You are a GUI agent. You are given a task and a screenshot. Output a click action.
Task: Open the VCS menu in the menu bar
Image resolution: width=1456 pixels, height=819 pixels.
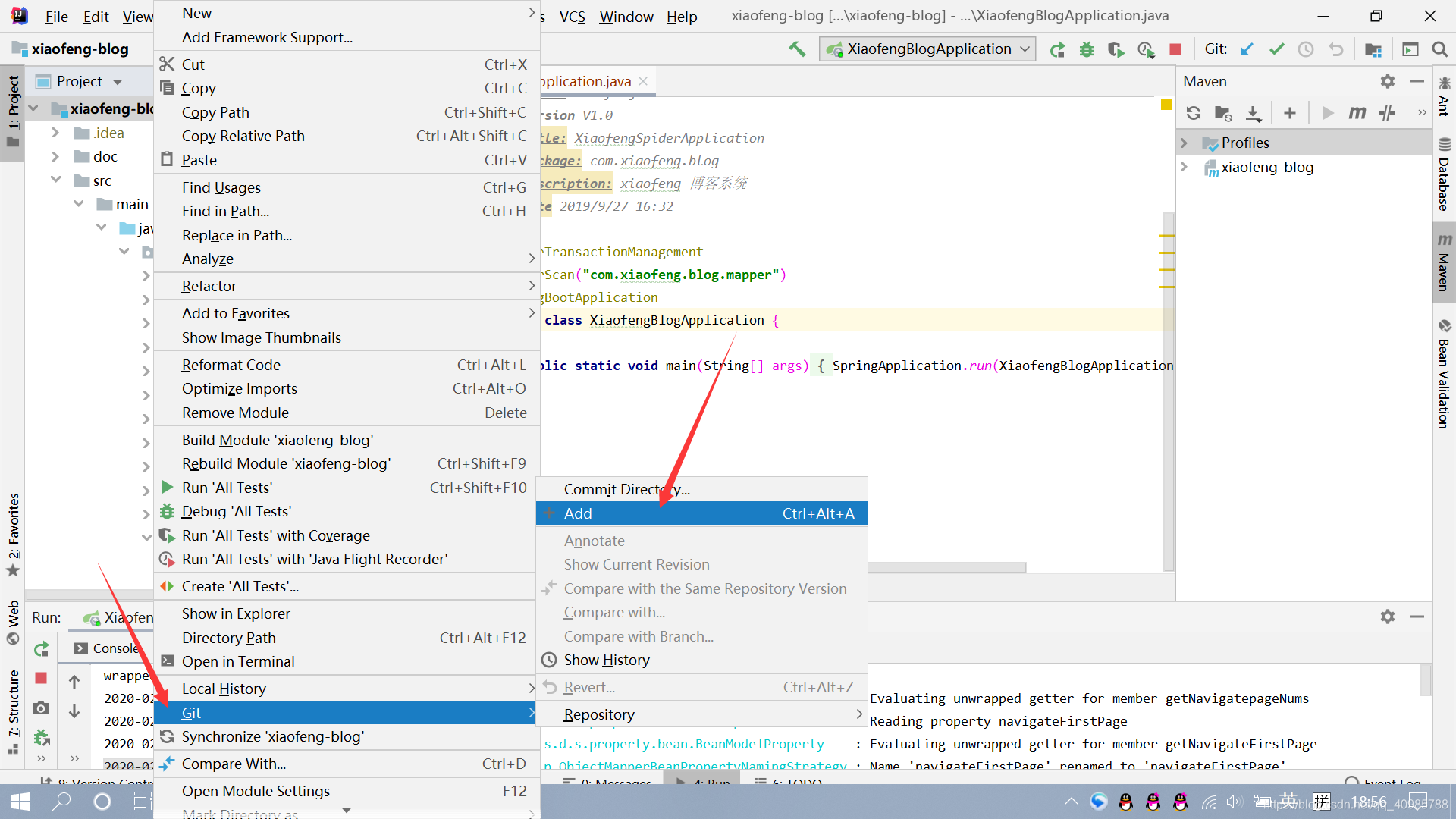pos(572,17)
